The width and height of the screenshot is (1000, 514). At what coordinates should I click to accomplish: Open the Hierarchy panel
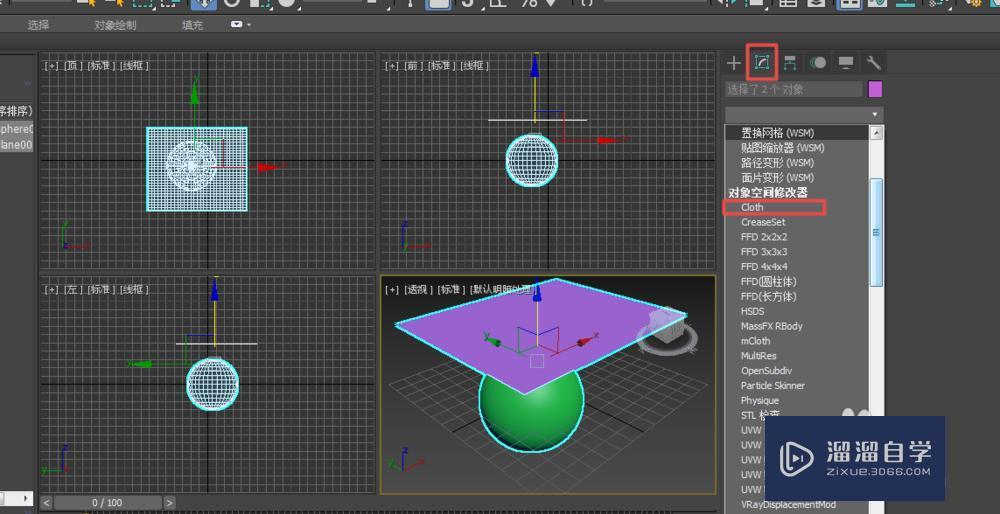click(790, 63)
